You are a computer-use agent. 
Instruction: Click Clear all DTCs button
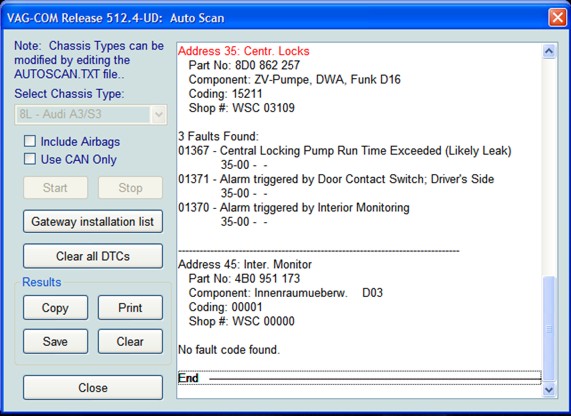[93, 256]
